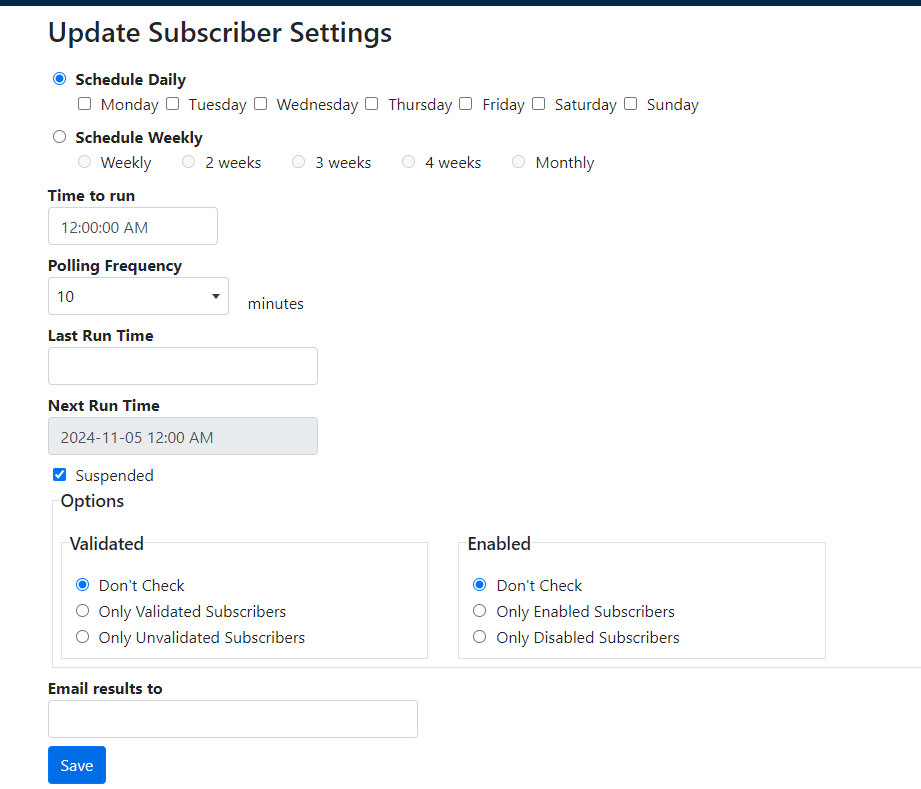The image size is (921, 789).
Task: Check the Tuesday checkbox
Action: (172, 103)
